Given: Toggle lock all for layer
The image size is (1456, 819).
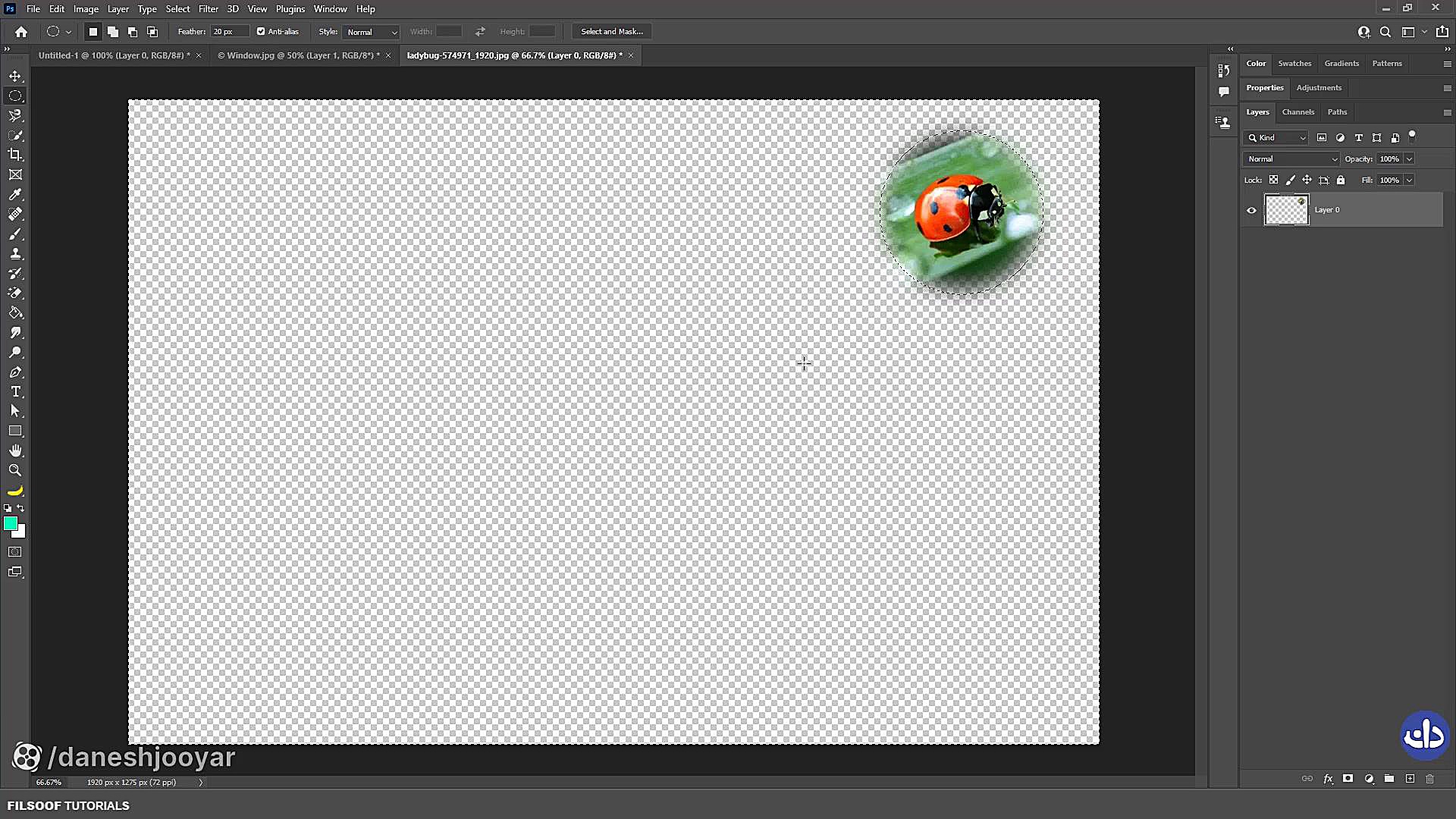Looking at the screenshot, I should click(1341, 180).
